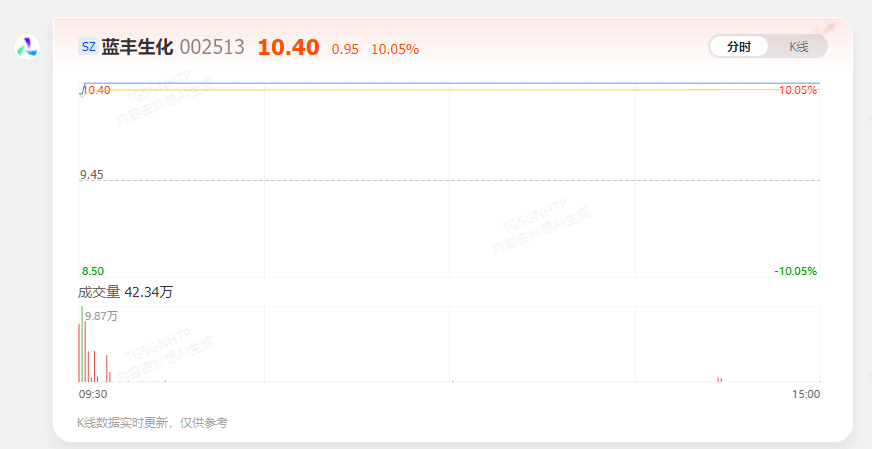The height and width of the screenshot is (449, 872).
Task: Click the tallest green volume bar
Action: (x=82, y=343)
